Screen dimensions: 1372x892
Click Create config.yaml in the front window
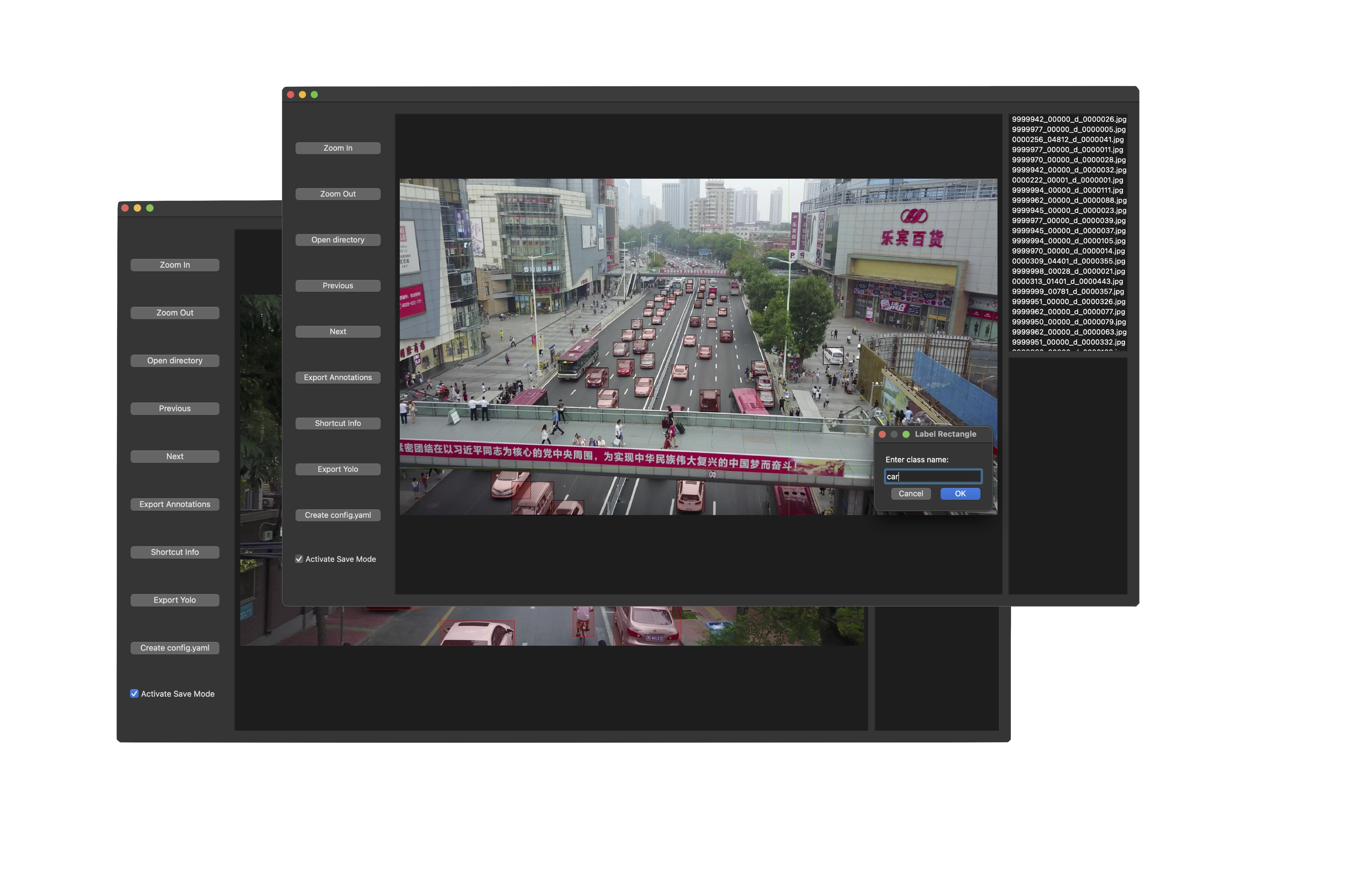point(338,515)
